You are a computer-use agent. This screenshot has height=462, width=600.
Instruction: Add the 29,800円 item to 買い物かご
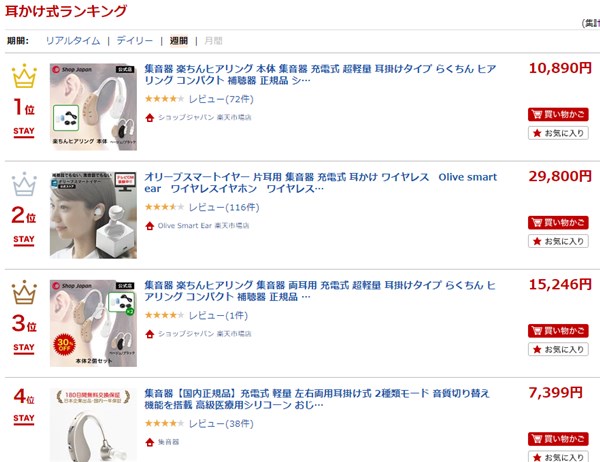coord(558,222)
